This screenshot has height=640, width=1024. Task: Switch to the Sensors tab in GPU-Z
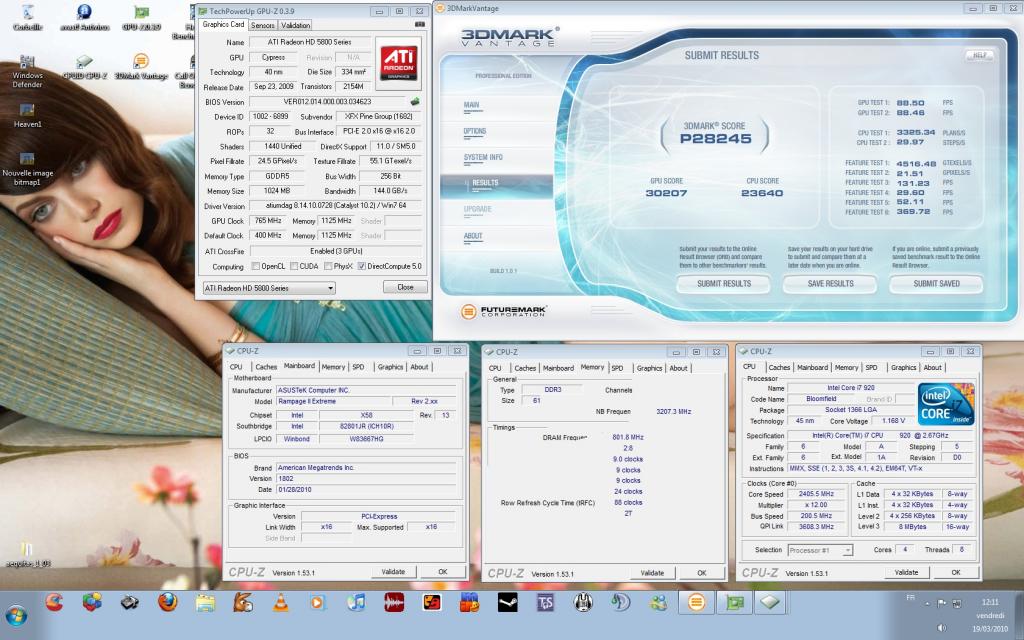(x=263, y=25)
